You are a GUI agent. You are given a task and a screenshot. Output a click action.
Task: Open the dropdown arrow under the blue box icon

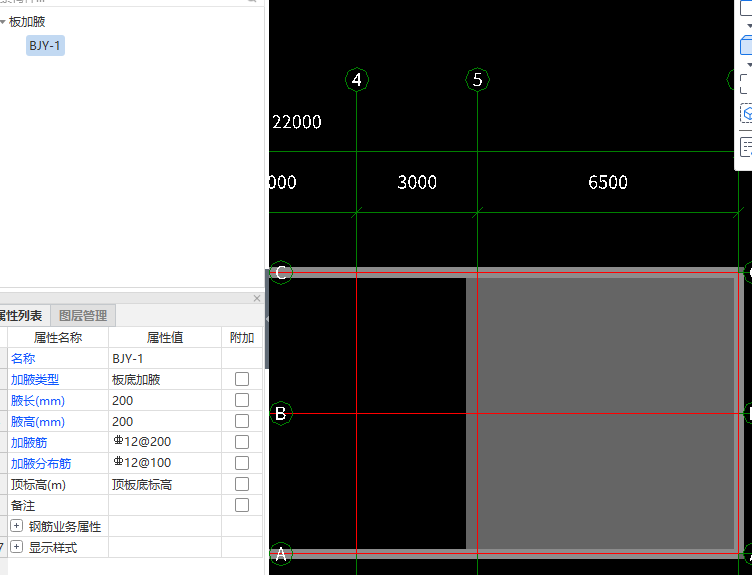[749, 64]
